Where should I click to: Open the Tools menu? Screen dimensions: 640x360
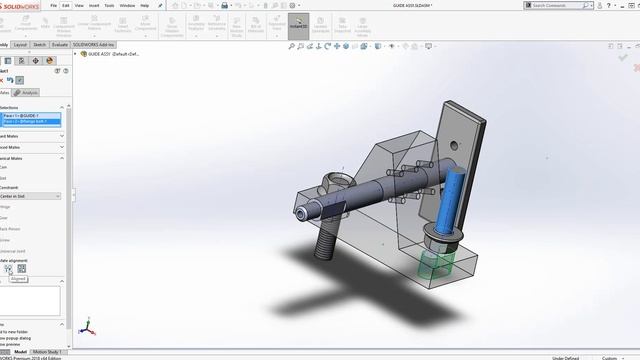[109, 6]
